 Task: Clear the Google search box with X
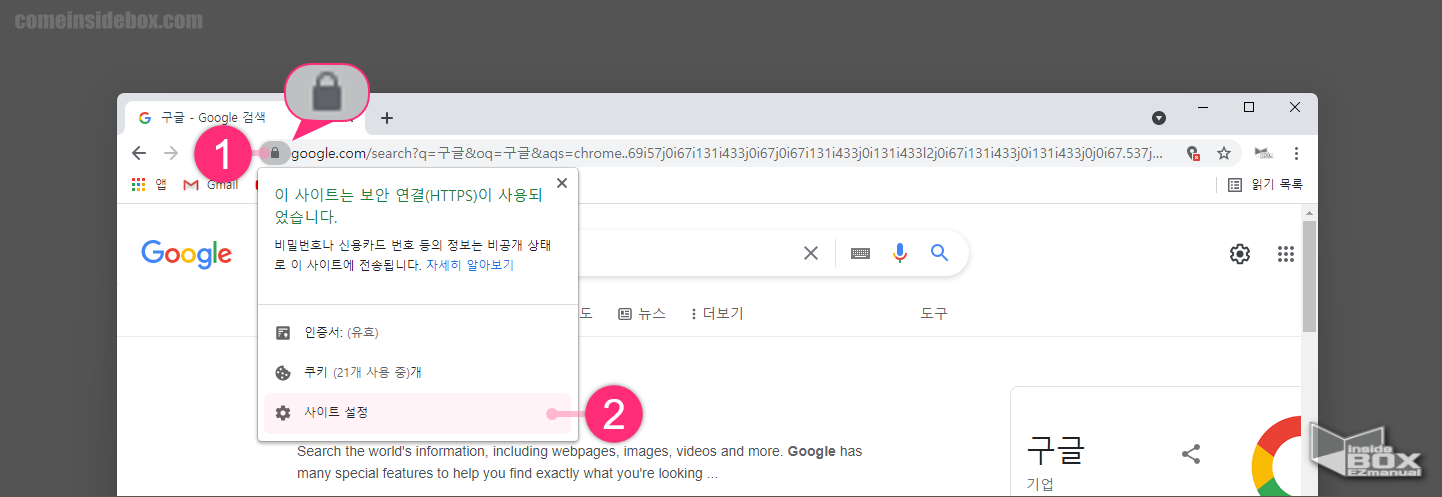tap(811, 253)
